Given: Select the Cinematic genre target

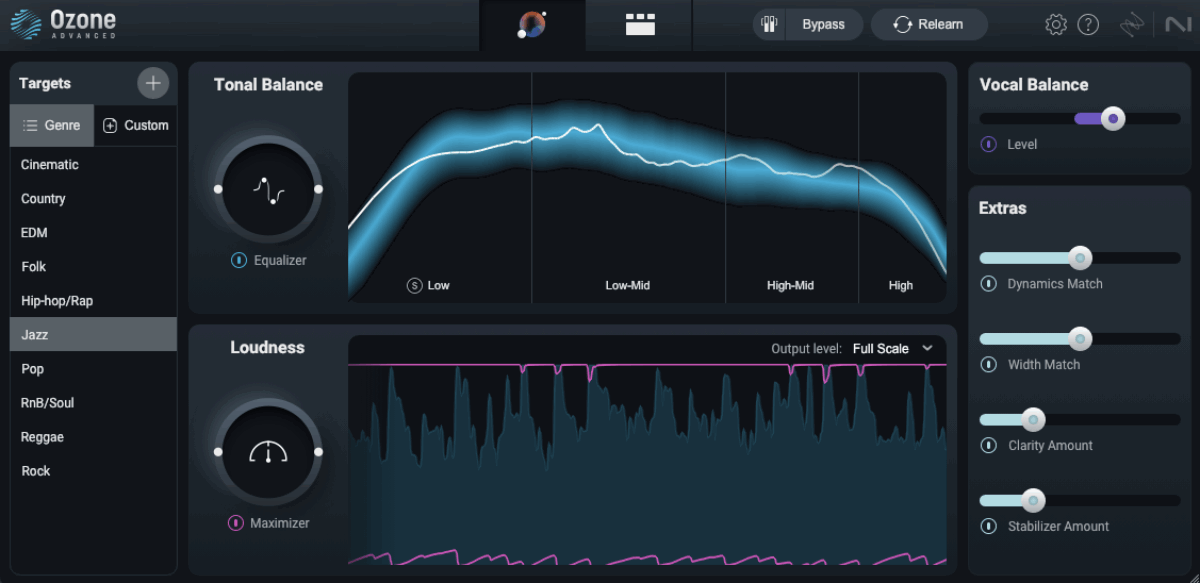Looking at the screenshot, I should [94, 165].
